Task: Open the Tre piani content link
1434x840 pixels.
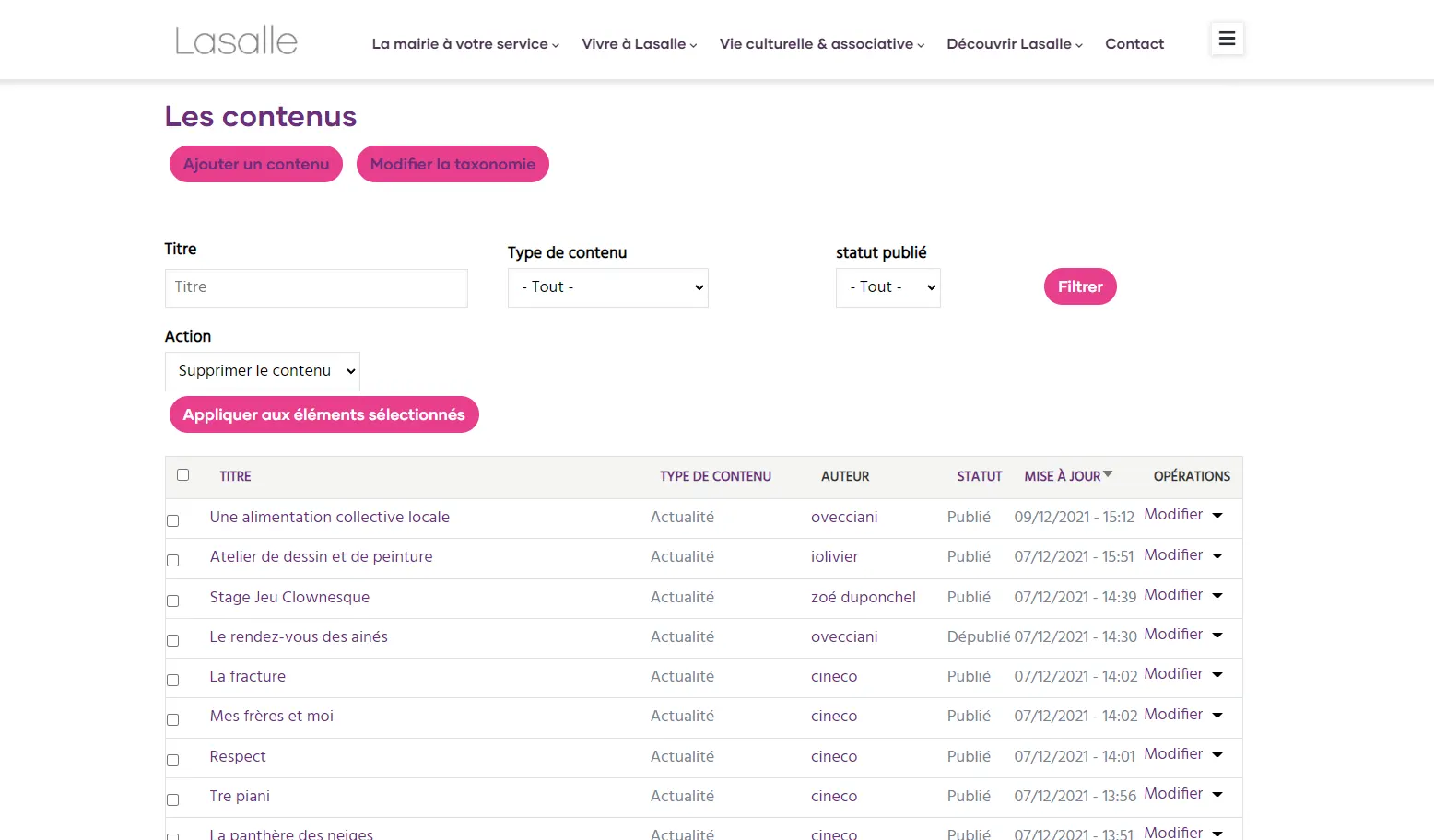Action: click(x=240, y=796)
